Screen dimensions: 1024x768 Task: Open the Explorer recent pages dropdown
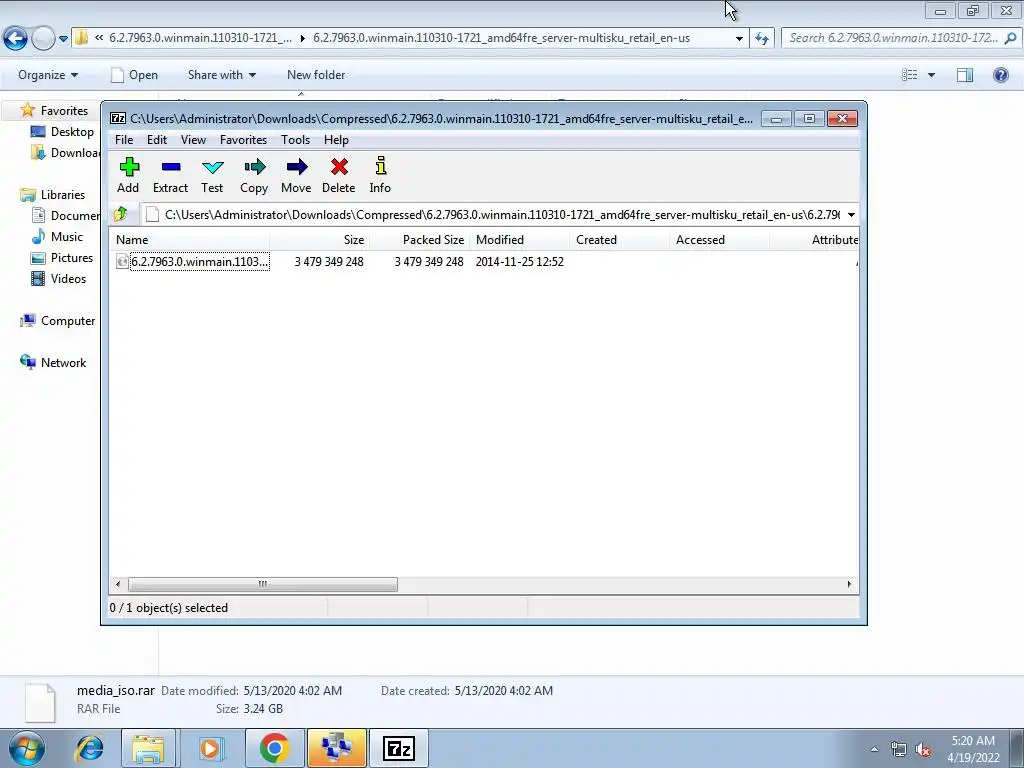[63, 39]
